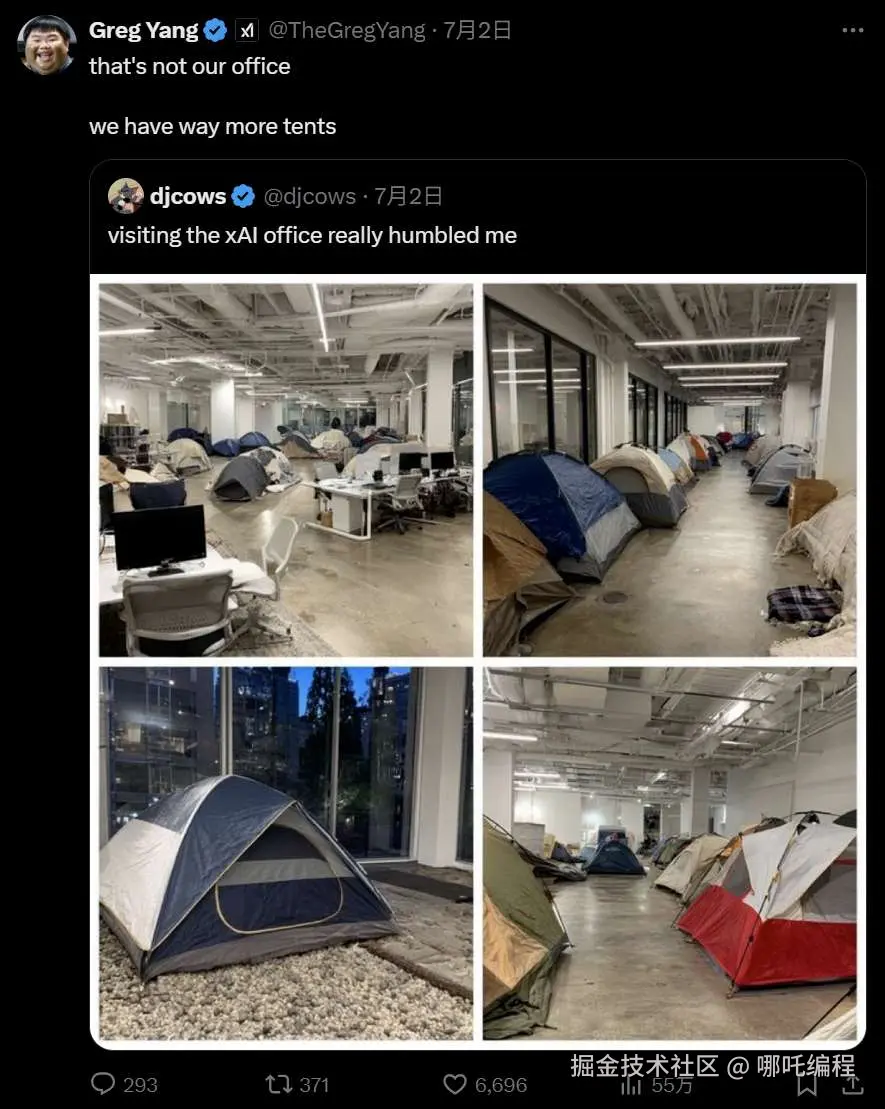The width and height of the screenshot is (885, 1109).
Task: Click the share upload icon
Action: [x=853, y=1084]
